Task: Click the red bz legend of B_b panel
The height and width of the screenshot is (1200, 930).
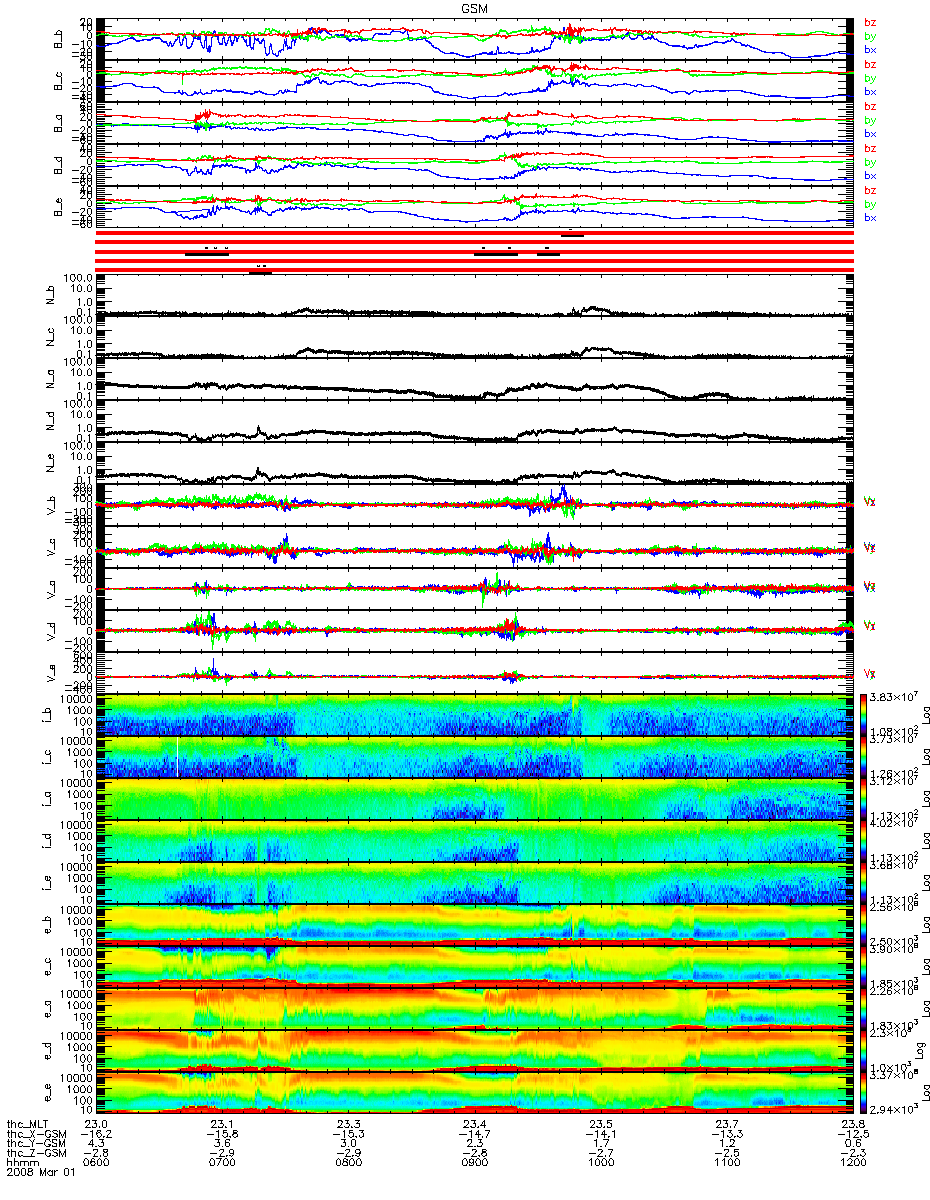Action: [870, 22]
